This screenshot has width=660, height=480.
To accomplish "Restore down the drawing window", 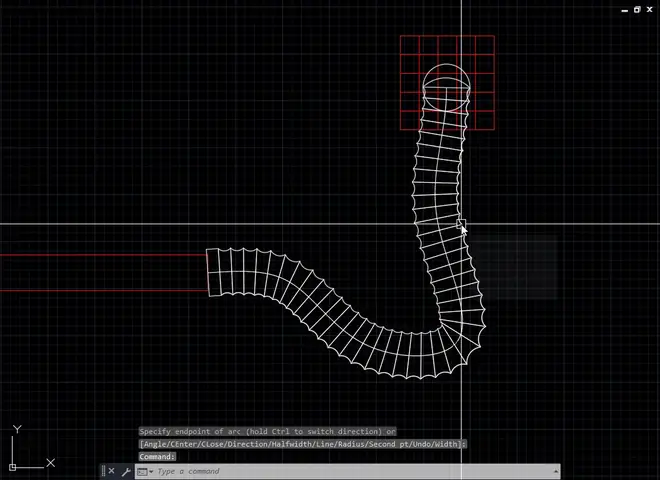I will pos(637,10).
